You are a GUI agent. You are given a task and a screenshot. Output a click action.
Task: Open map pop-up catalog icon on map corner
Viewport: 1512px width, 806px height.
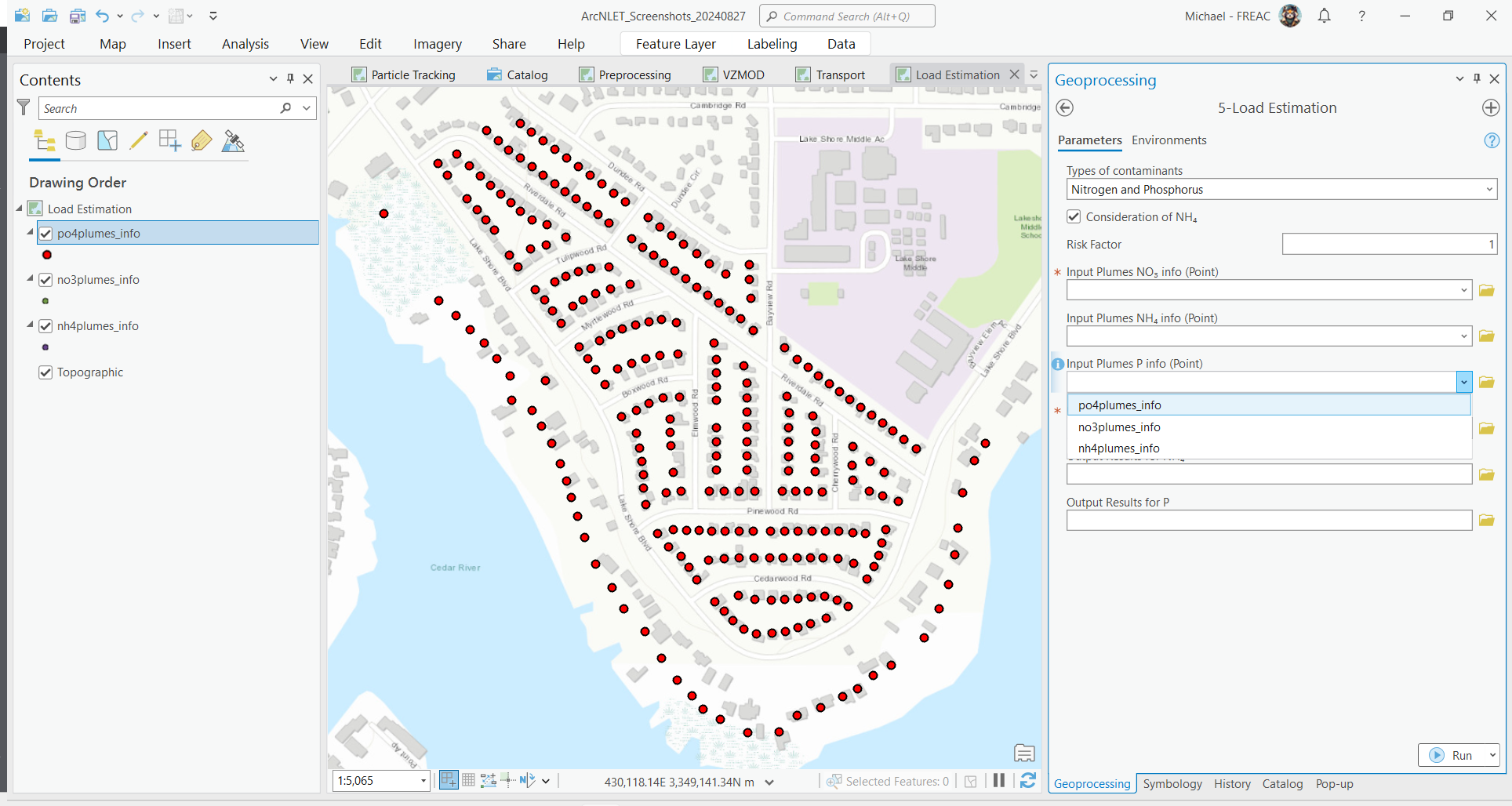(1024, 753)
